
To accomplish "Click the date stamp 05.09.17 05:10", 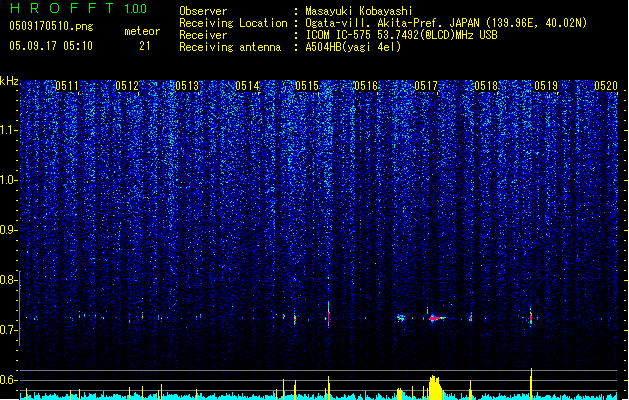I will click(x=51, y=46).
